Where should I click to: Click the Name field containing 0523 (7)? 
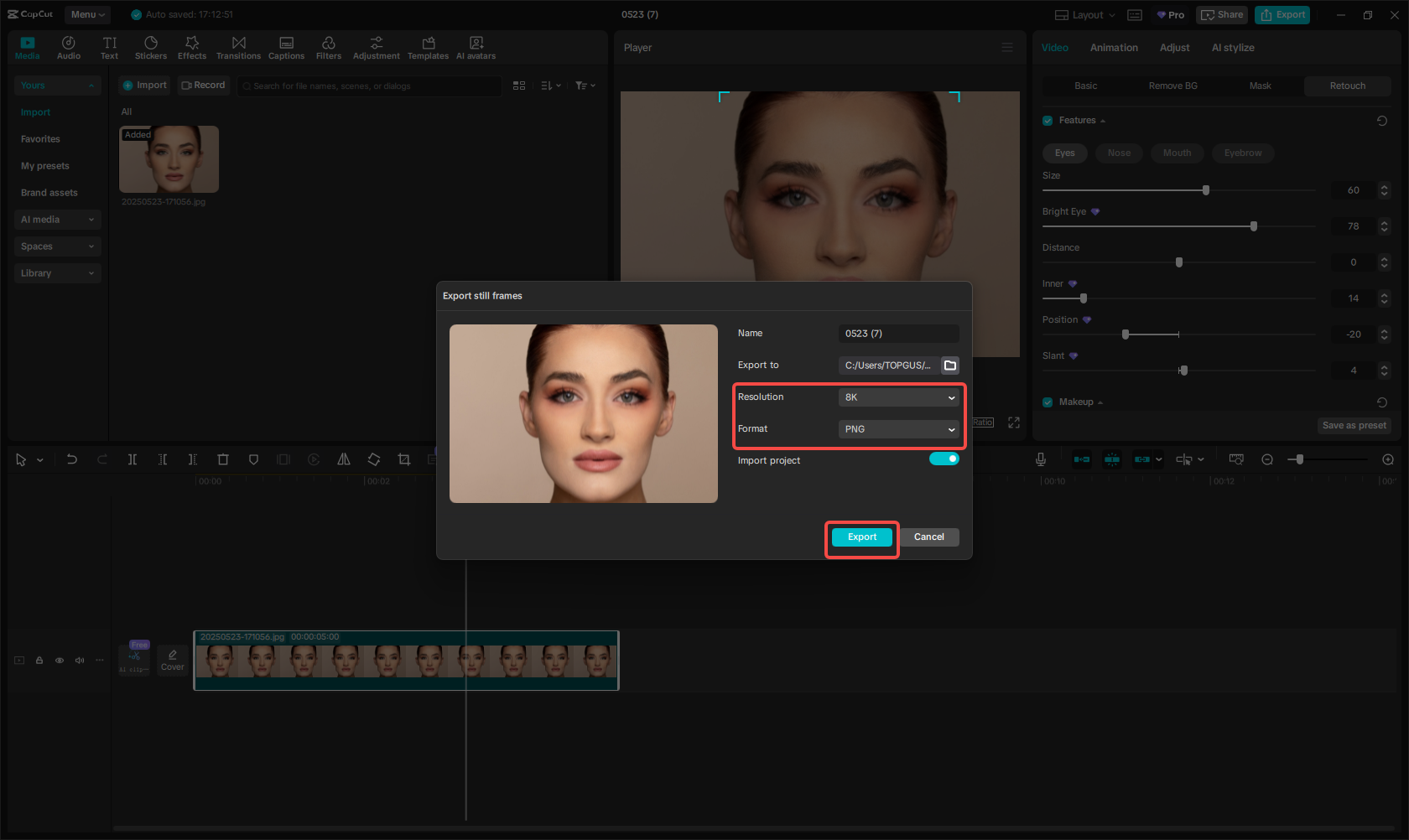pyautogui.click(x=898, y=334)
